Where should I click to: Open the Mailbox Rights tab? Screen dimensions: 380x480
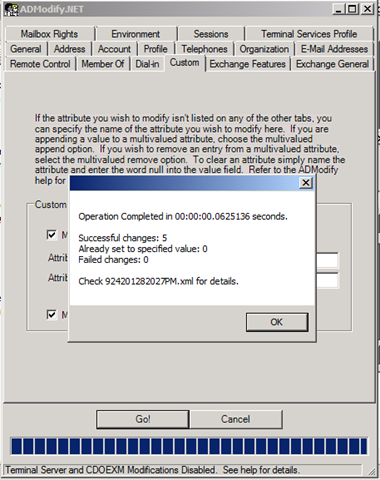[x=49, y=34]
